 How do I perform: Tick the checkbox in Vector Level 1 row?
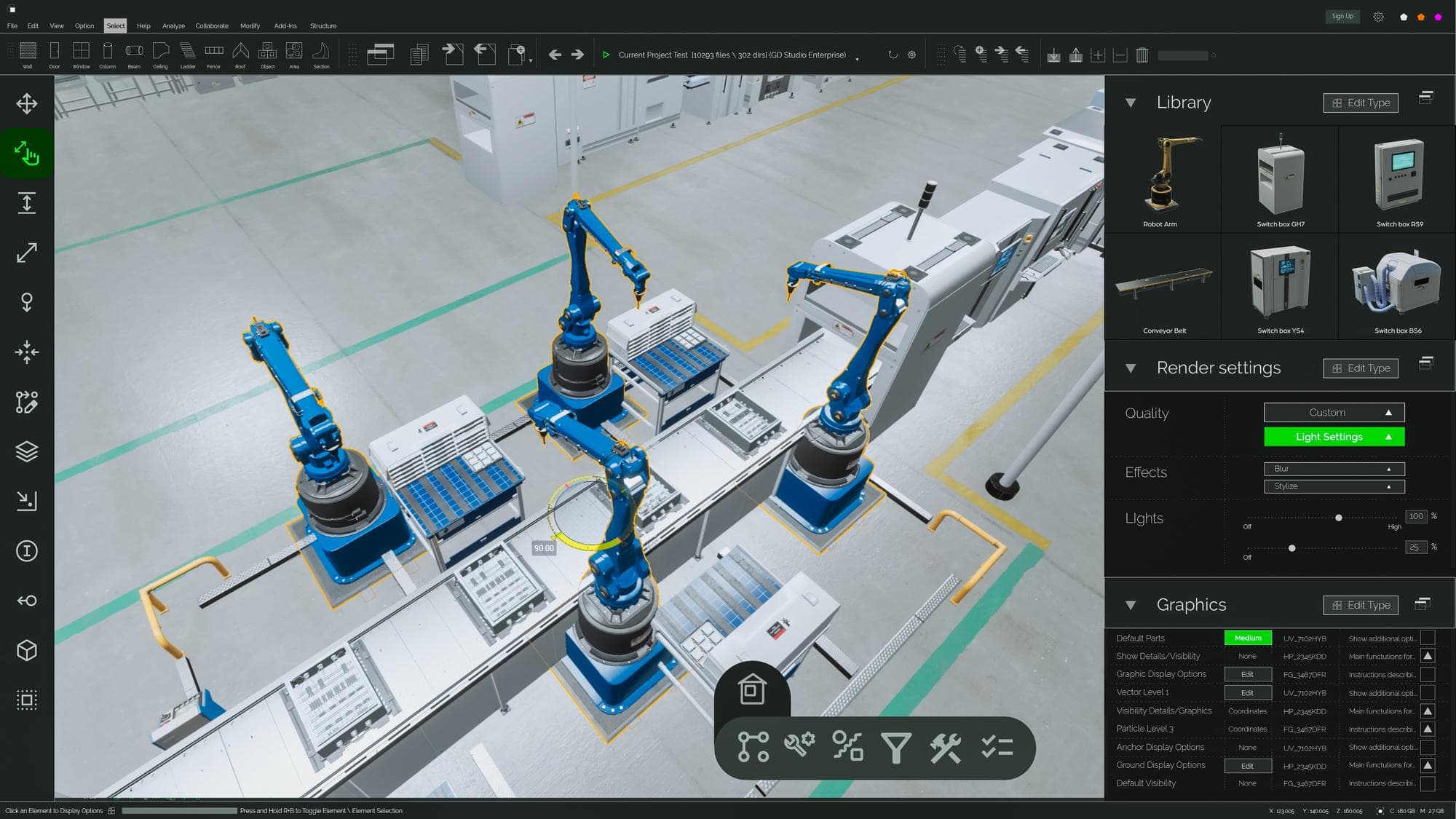[x=1428, y=692]
